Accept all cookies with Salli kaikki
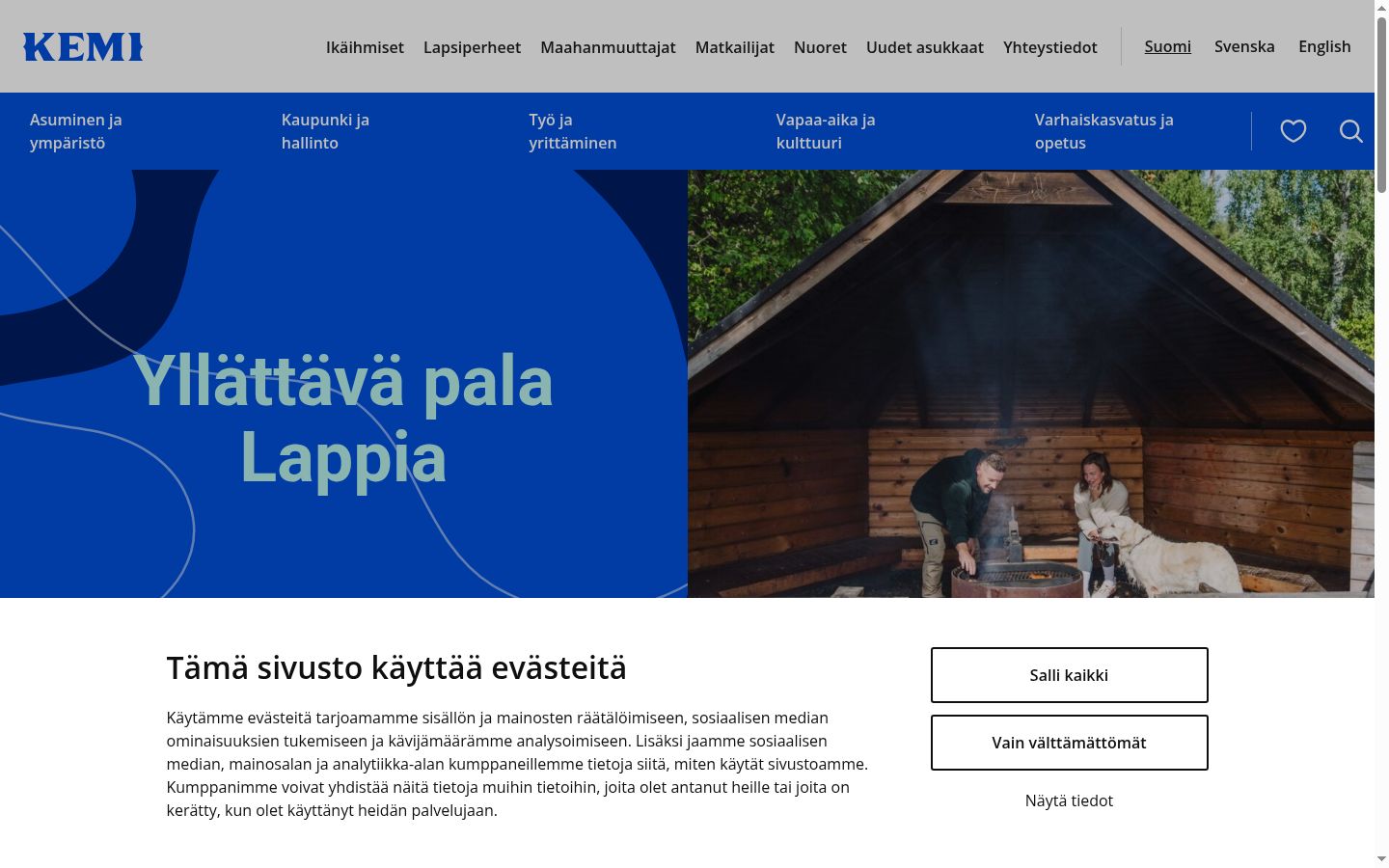 1069,675
